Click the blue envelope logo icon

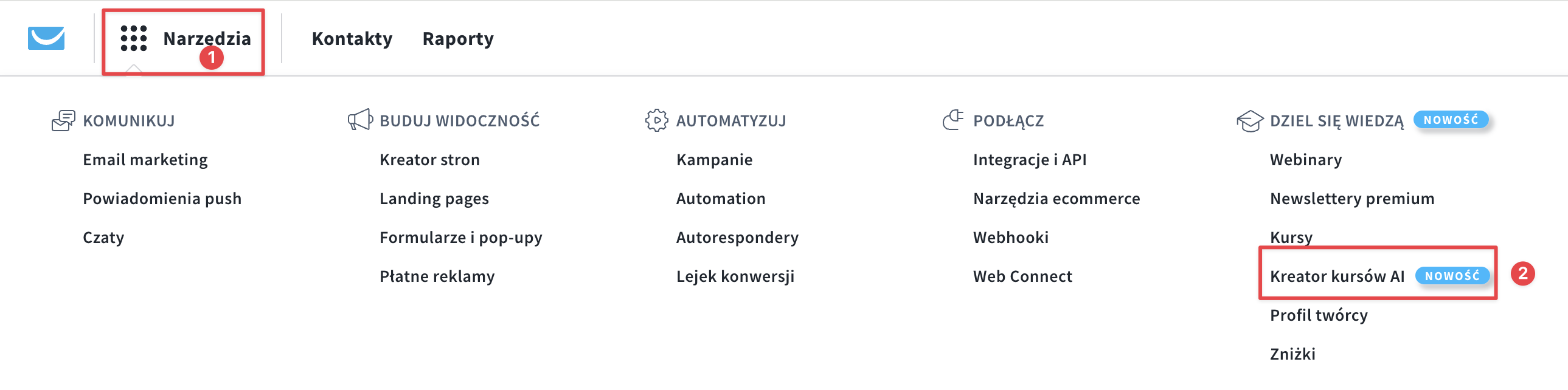pos(46,38)
